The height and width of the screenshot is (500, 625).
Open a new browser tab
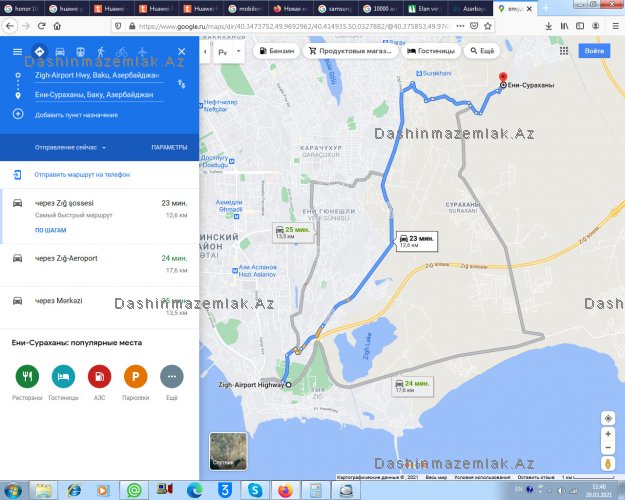546,8
